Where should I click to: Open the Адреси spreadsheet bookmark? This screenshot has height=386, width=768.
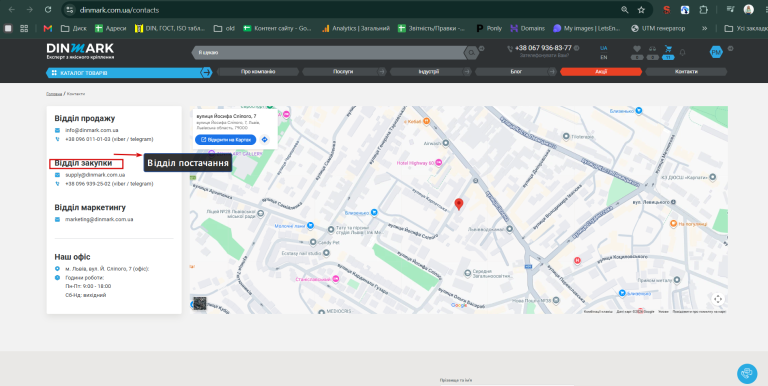110,28
